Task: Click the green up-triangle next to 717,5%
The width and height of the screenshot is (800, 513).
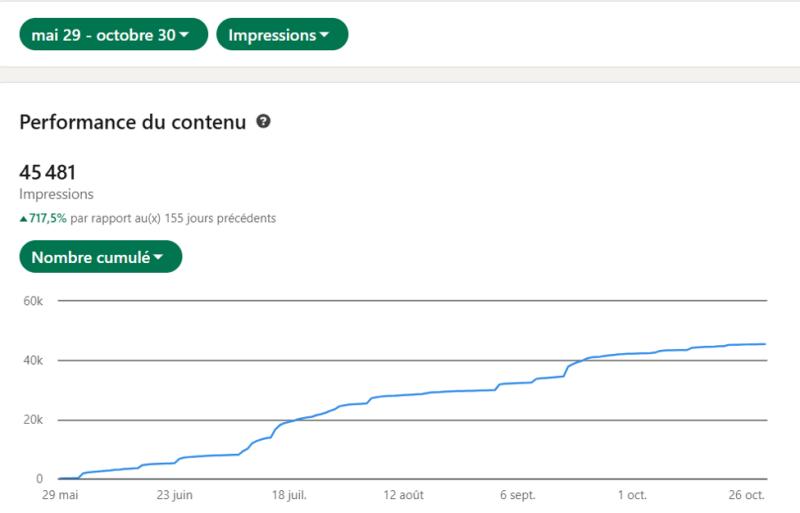Action: click(x=23, y=218)
